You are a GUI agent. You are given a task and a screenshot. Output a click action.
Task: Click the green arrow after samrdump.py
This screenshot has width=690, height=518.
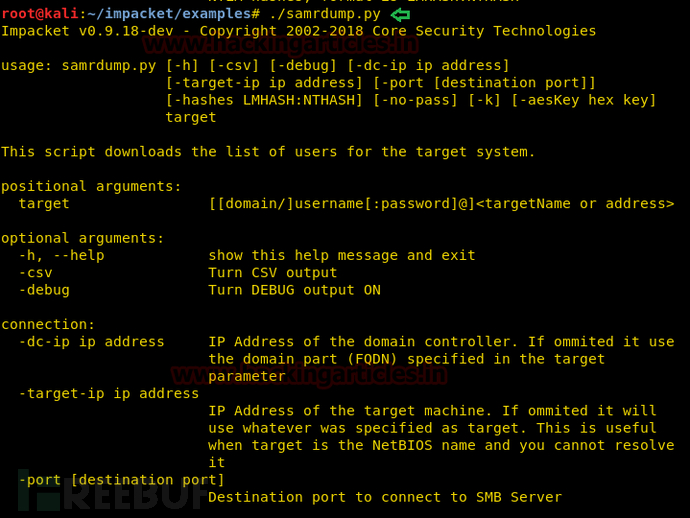pos(400,15)
